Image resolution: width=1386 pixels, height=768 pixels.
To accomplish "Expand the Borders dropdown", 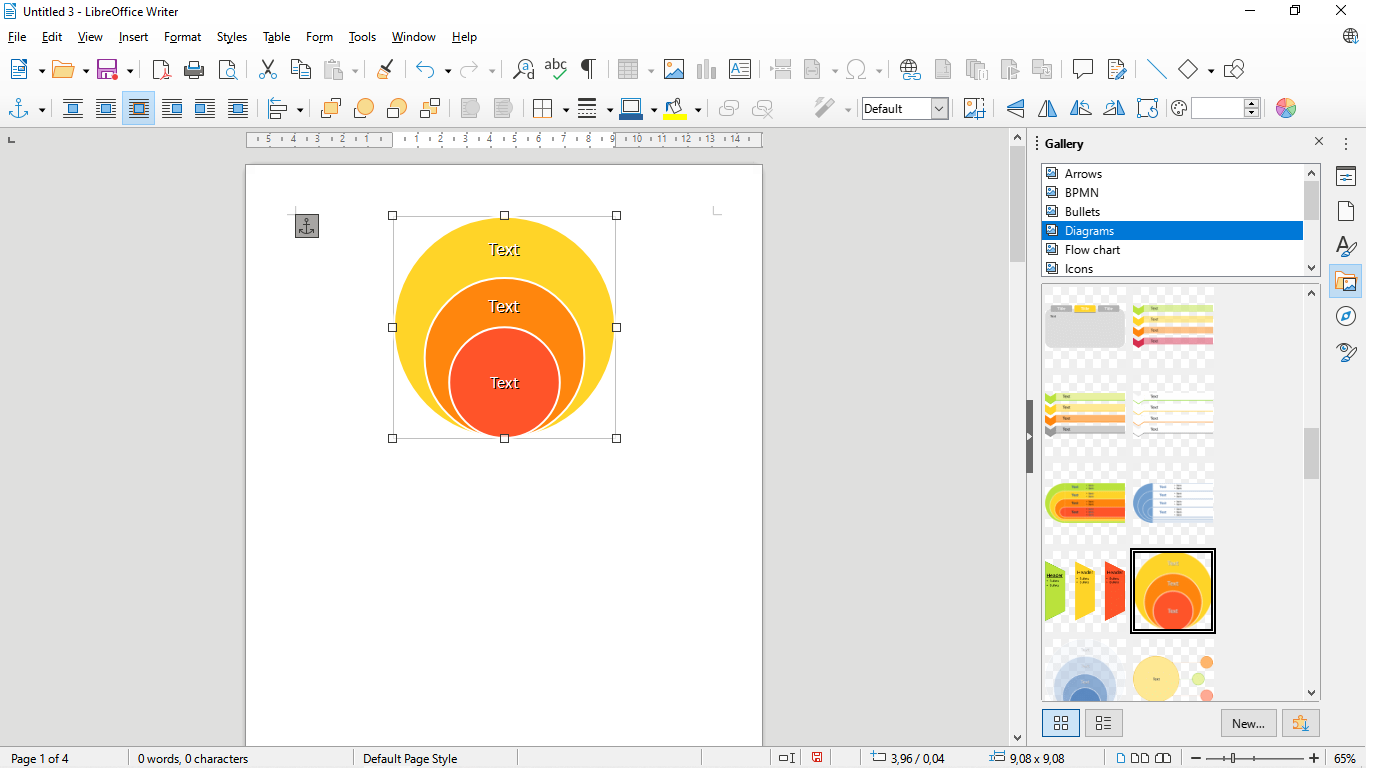I will coord(566,109).
